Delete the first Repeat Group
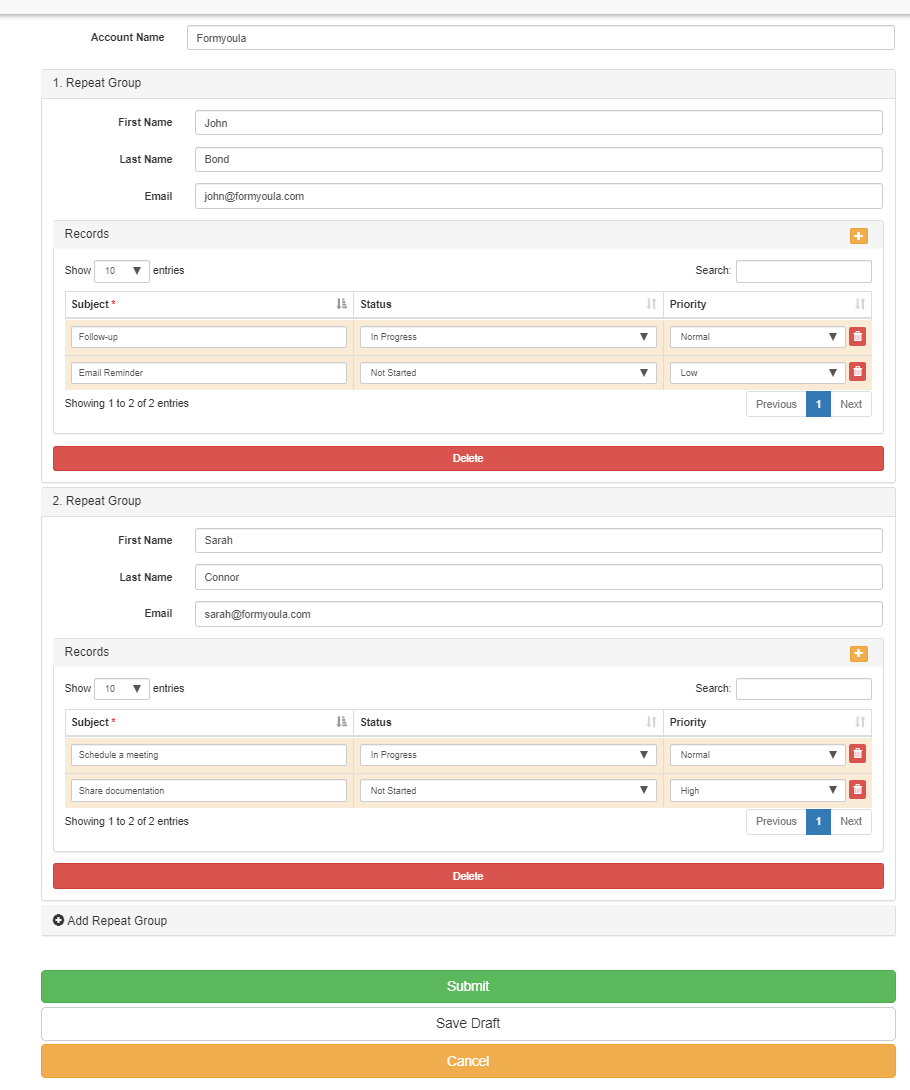910x1090 pixels. point(468,459)
